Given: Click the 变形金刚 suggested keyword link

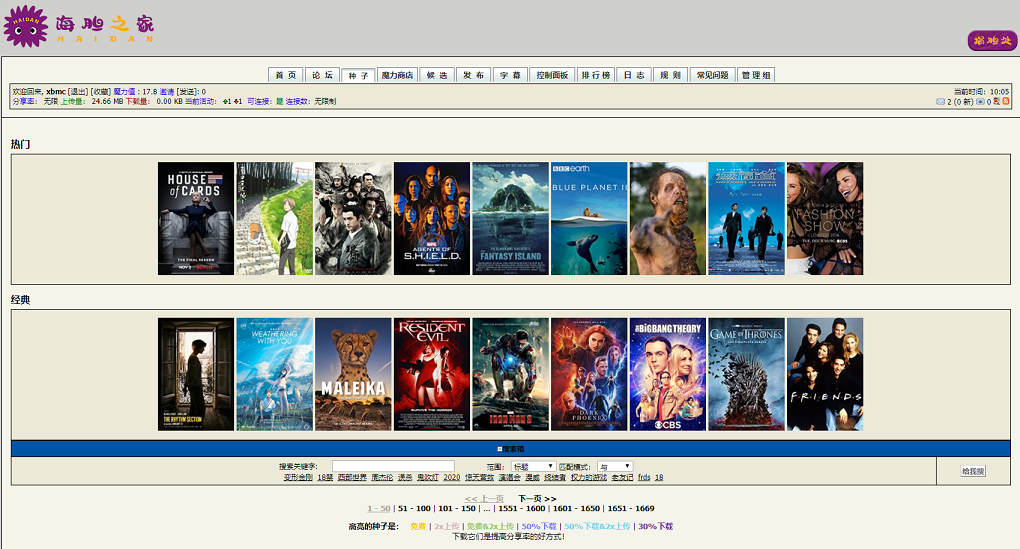Looking at the screenshot, I should tap(298, 478).
